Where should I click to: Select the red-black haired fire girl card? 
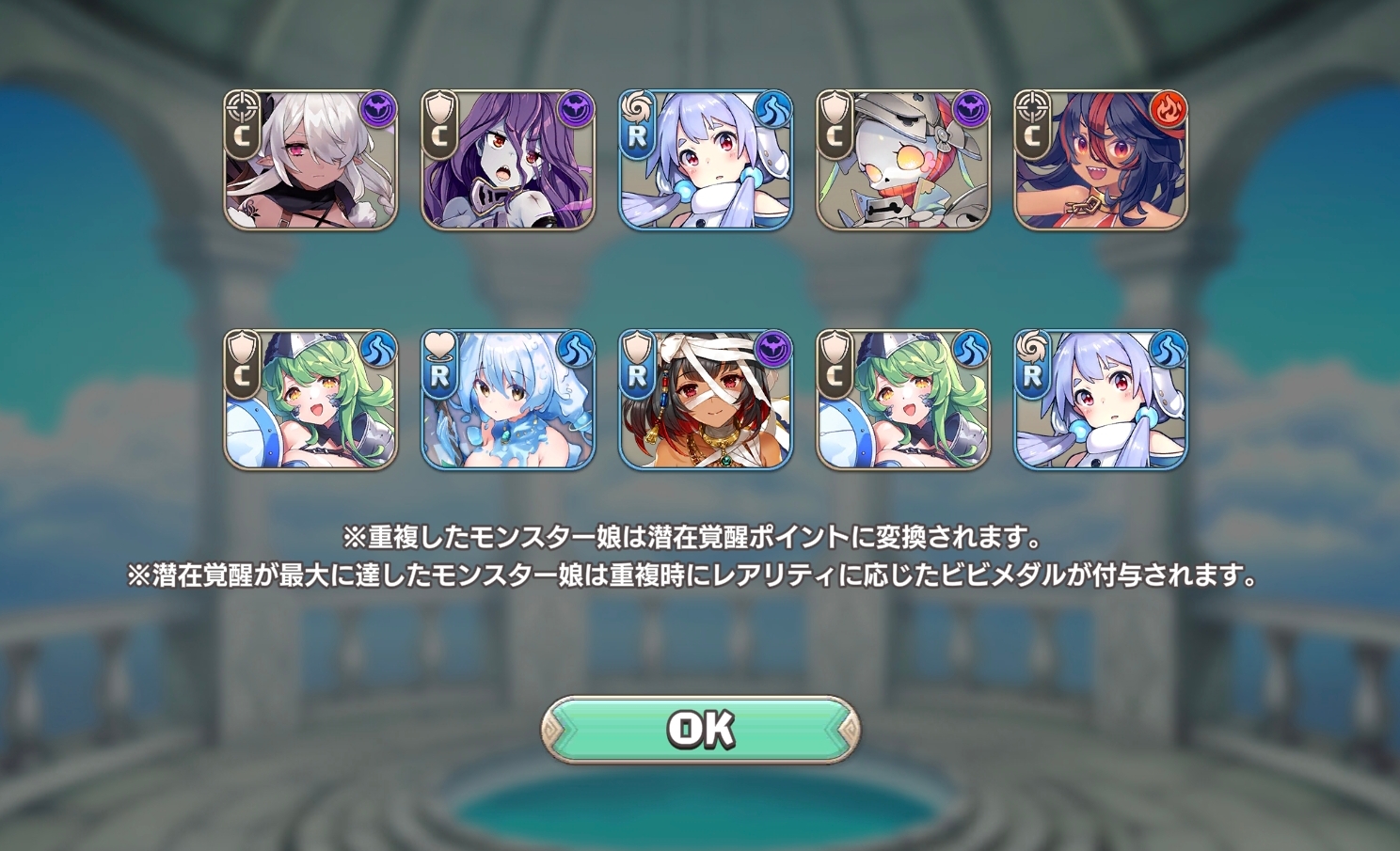click(1101, 160)
